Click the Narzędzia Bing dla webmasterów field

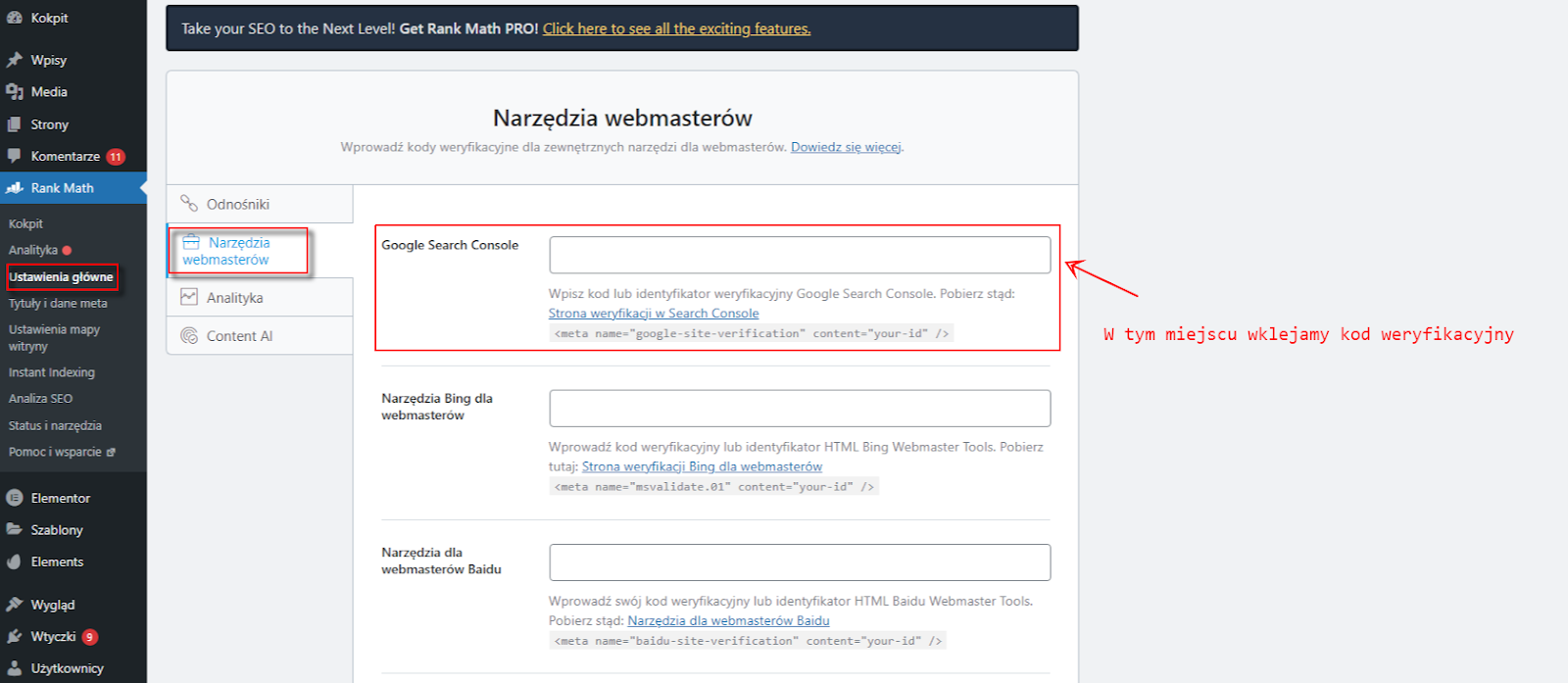click(800, 409)
